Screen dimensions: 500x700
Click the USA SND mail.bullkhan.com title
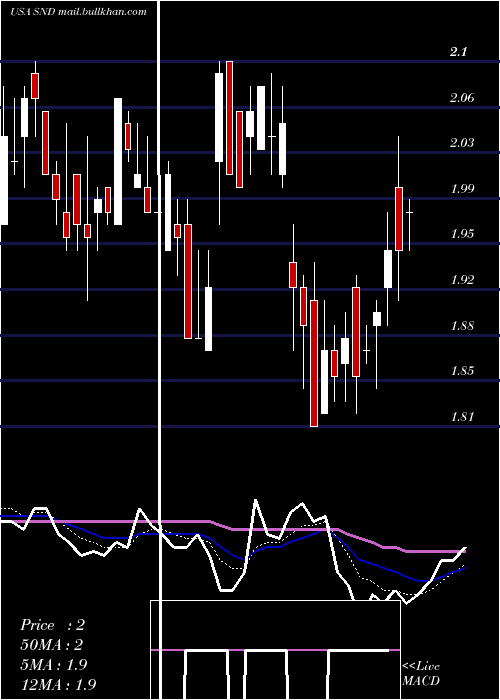pos(79,12)
